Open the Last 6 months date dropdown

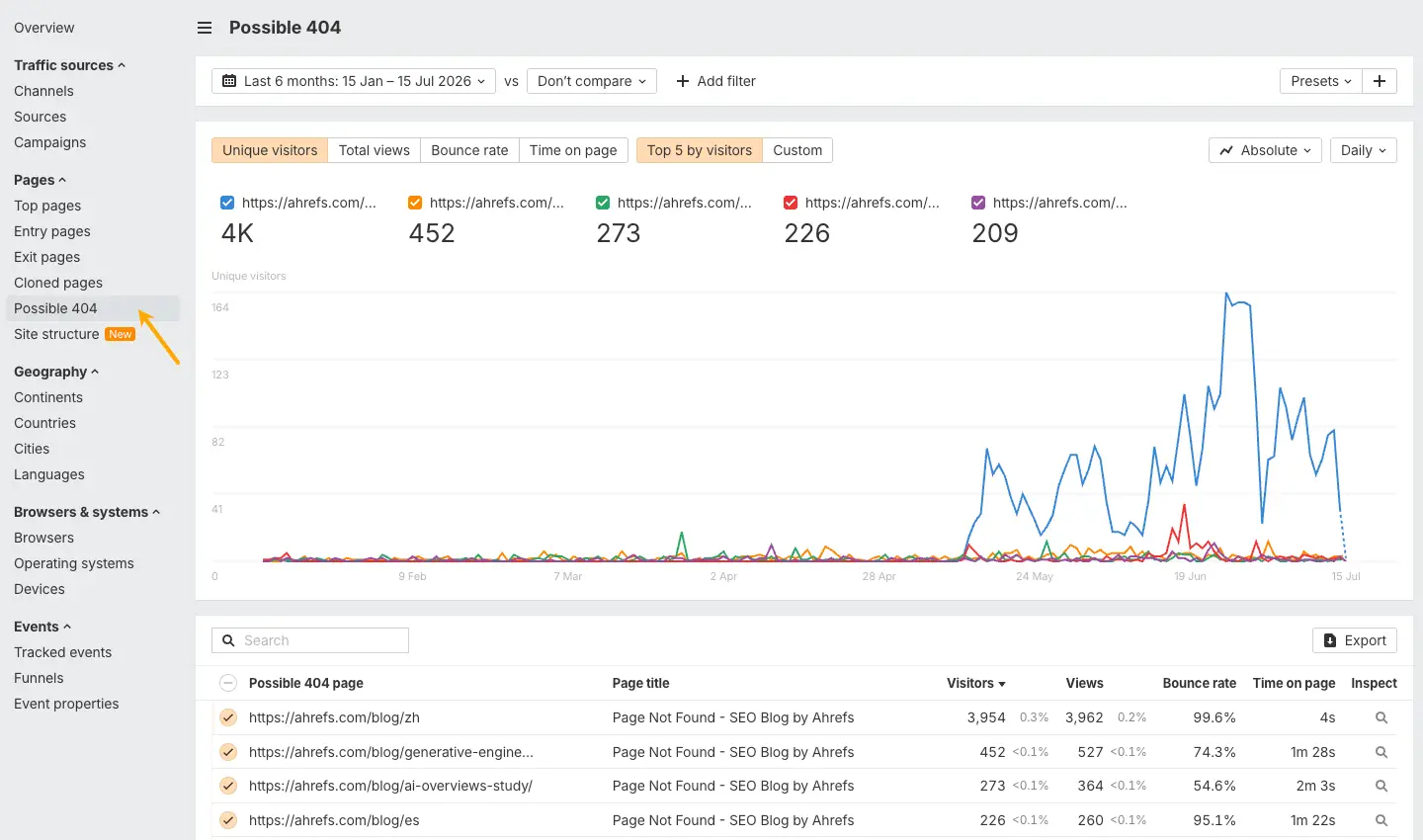point(354,81)
